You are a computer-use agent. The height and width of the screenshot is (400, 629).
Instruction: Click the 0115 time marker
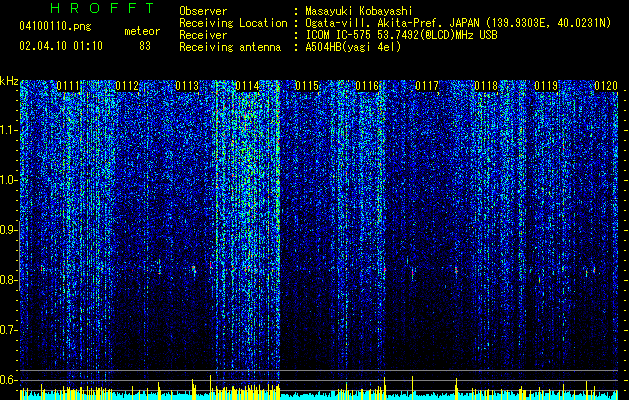(x=307, y=86)
